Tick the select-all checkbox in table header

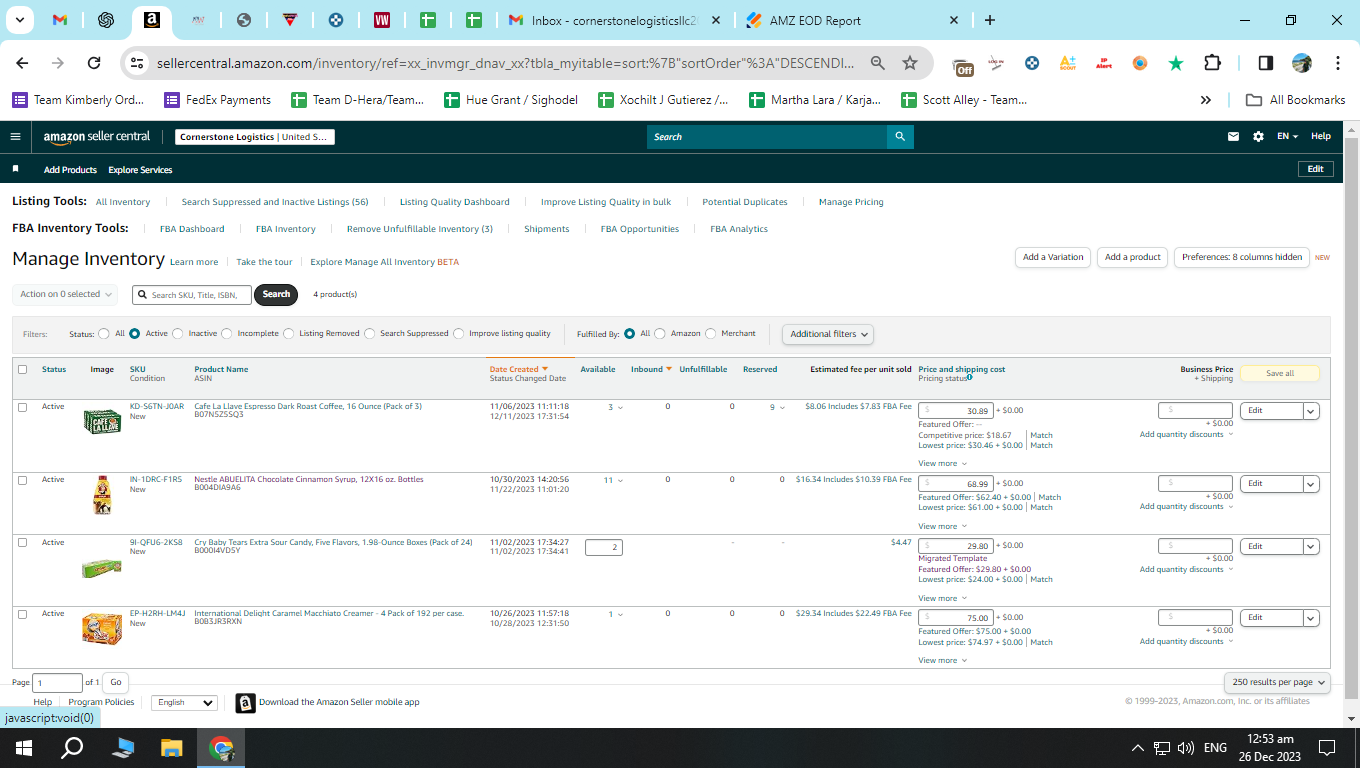[x=23, y=370]
